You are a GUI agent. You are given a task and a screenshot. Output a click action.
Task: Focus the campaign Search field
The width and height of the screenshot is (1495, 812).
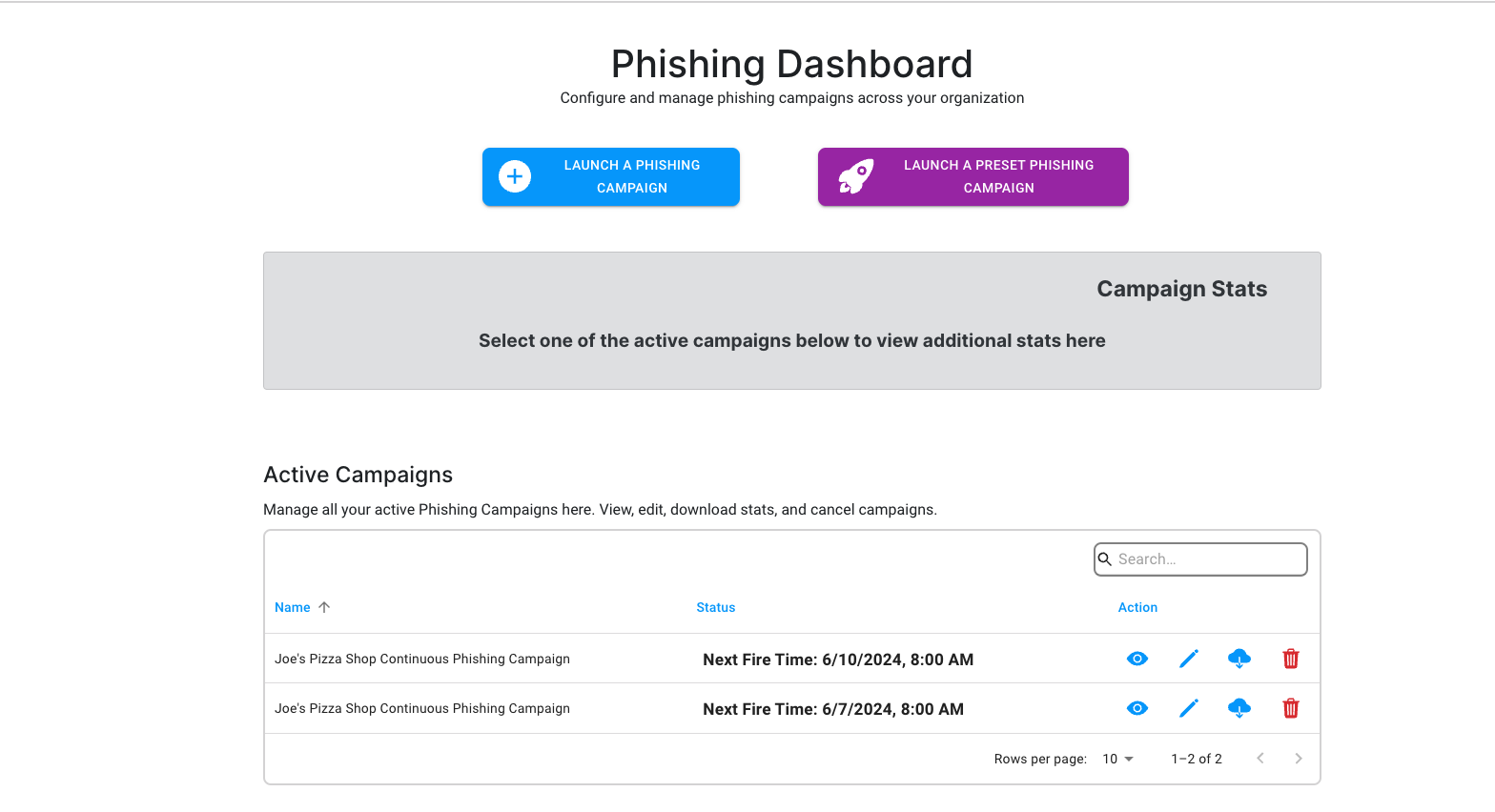(1200, 559)
